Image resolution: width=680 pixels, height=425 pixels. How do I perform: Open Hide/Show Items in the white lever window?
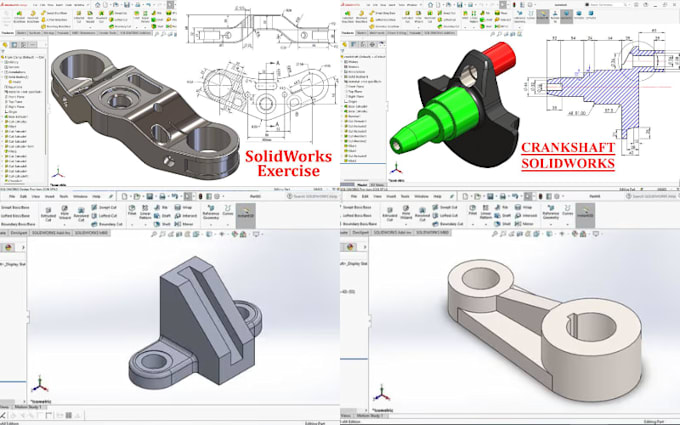562,234
